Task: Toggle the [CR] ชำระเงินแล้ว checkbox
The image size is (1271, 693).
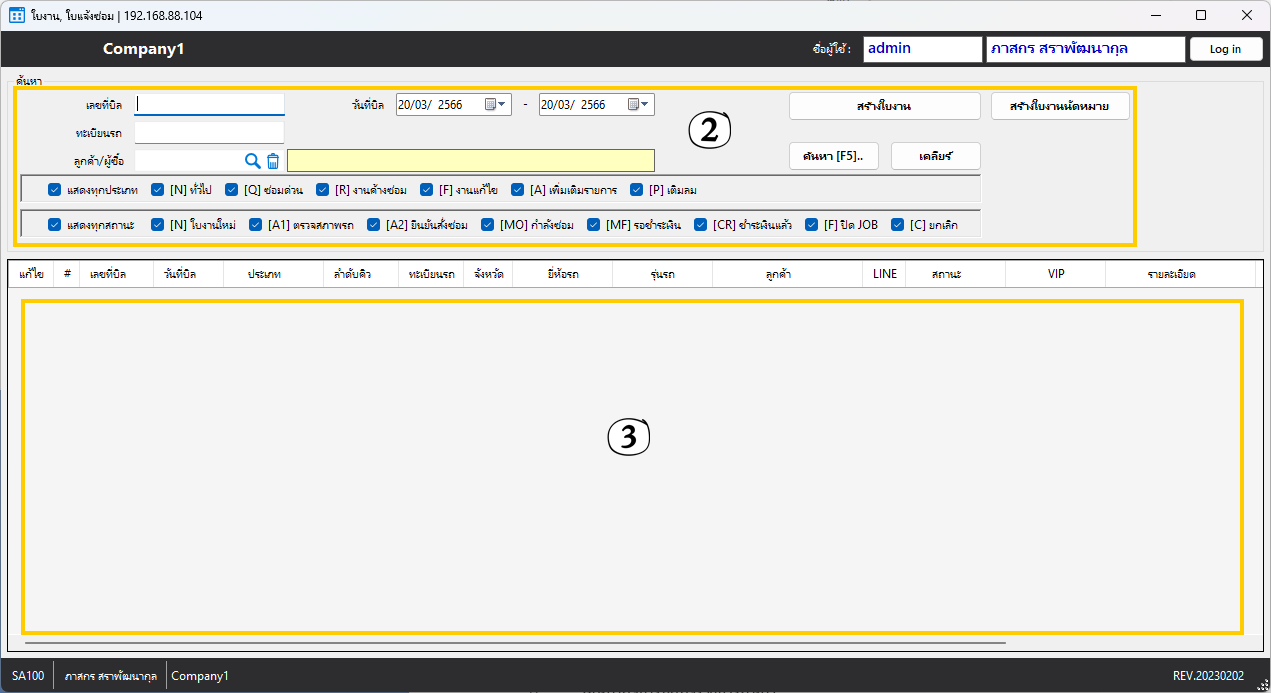Action: 701,225
